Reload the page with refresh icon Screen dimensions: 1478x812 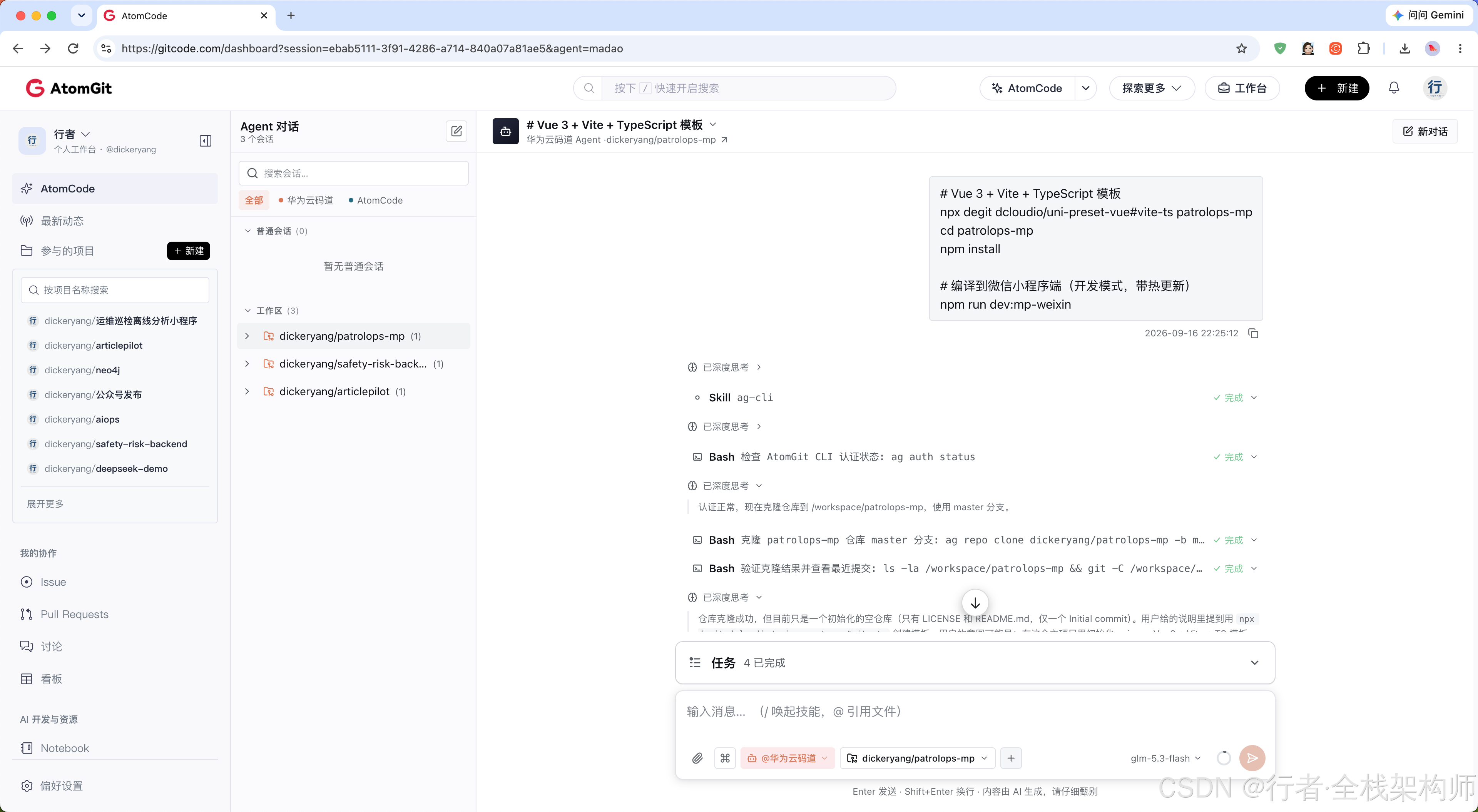click(x=73, y=49)
